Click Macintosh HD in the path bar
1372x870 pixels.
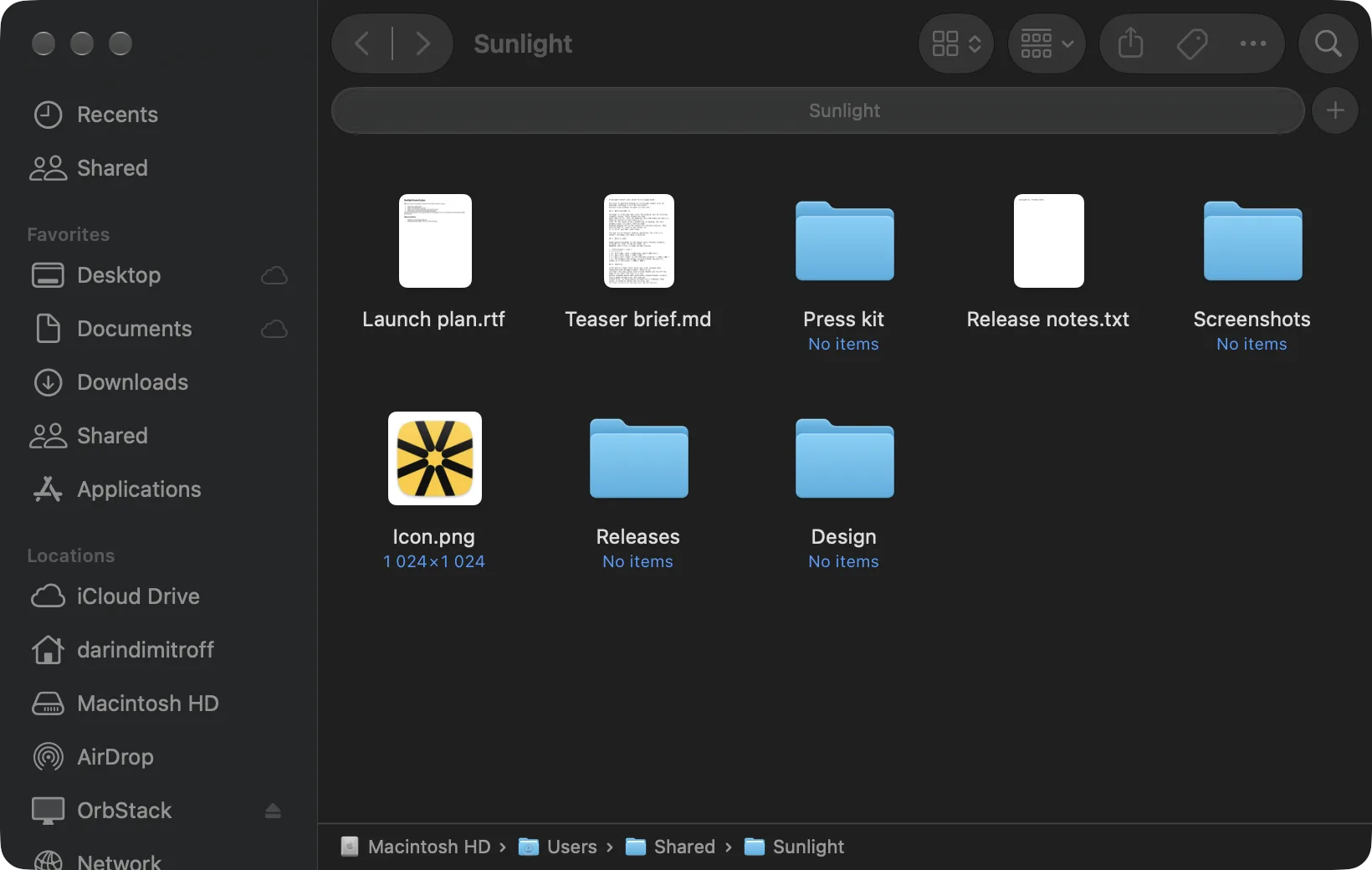[416, 847]
